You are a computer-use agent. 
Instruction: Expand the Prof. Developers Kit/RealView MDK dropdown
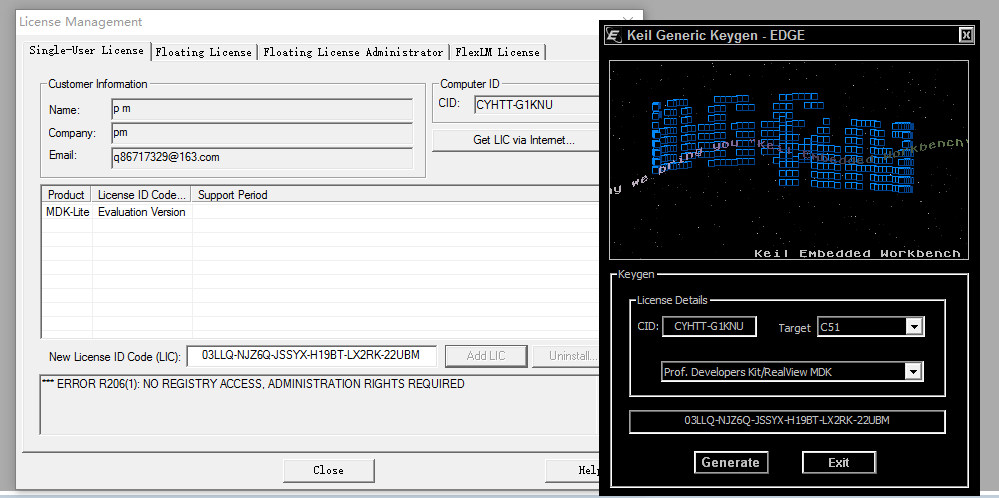coord(914,372)
